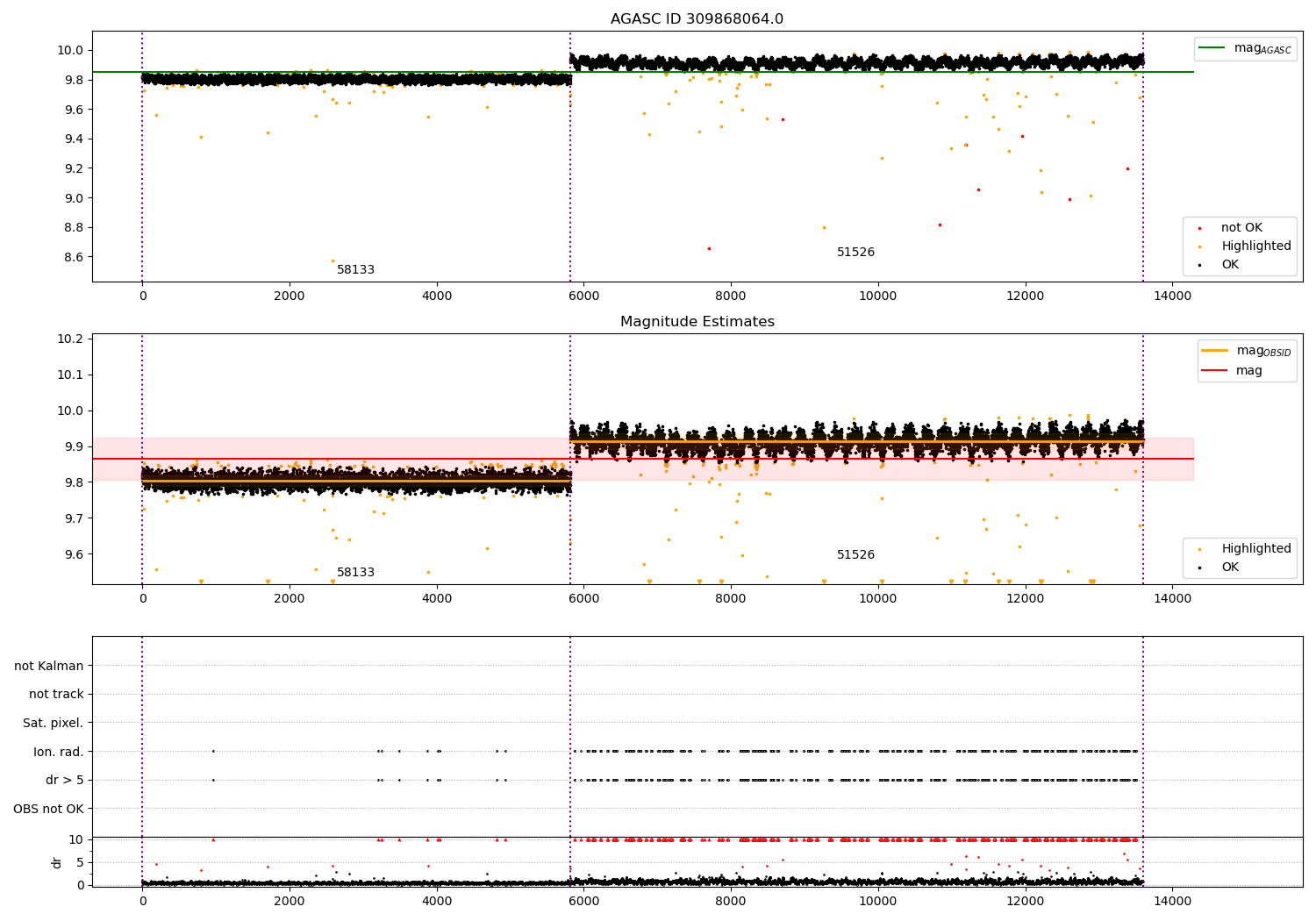Click the 8.6 tick label in the top plot
The width and height of the screenshot is (1316, 921).
tap(74, 257)
